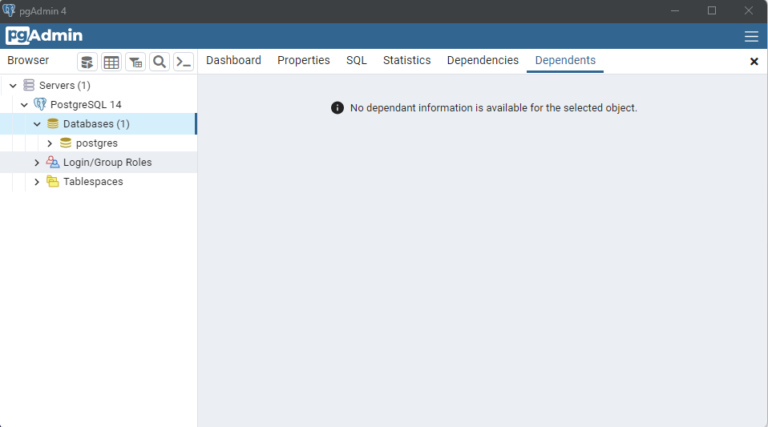
Task: Click the Filtered Rows toolbar icon
Action: click(x=135, y=62)
